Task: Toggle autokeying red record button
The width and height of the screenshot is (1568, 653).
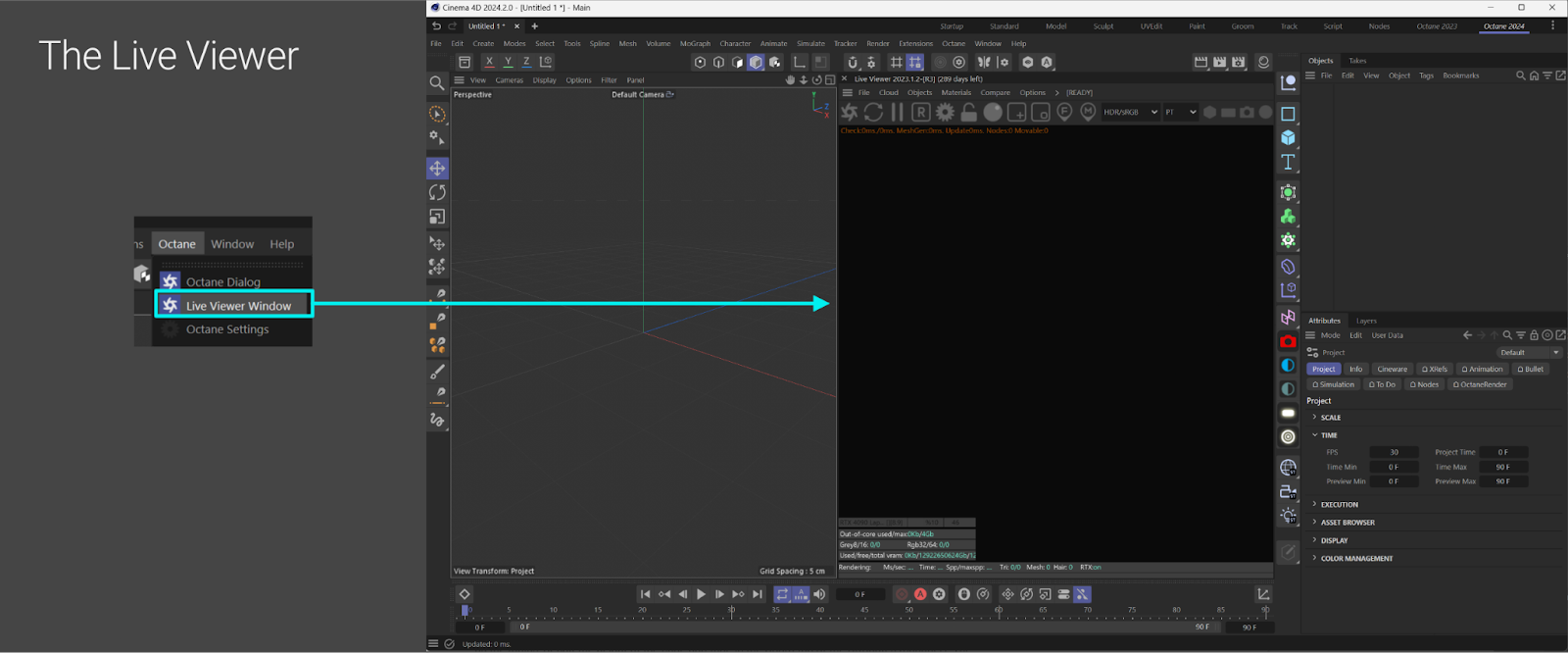Action: point(920,594)
